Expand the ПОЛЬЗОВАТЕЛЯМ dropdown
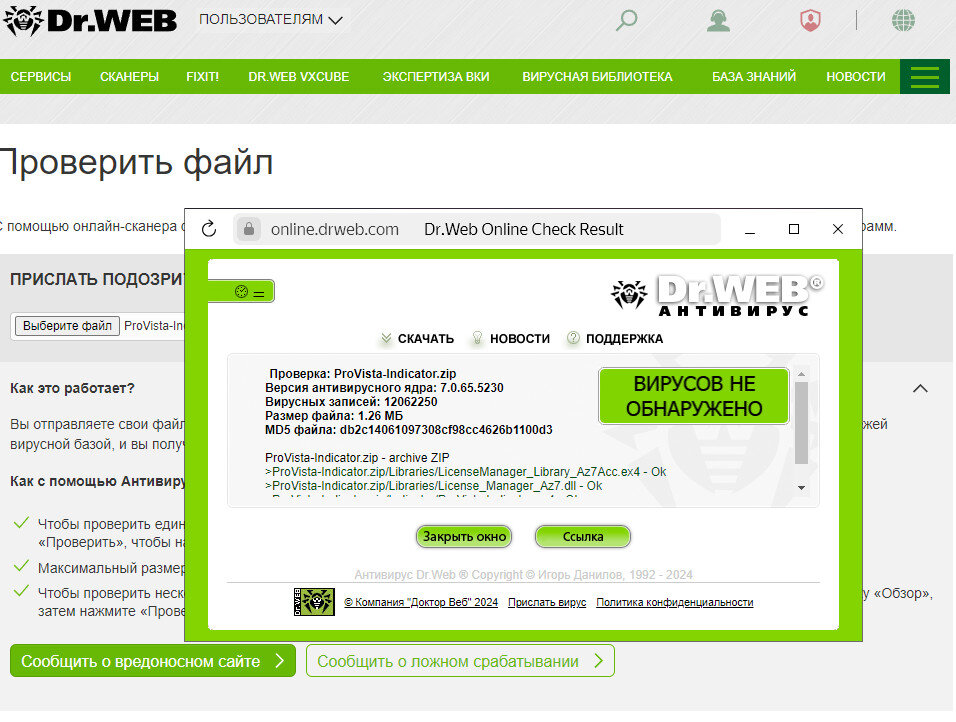This screenshot has width=956, height=722. [x=271, y=20]
